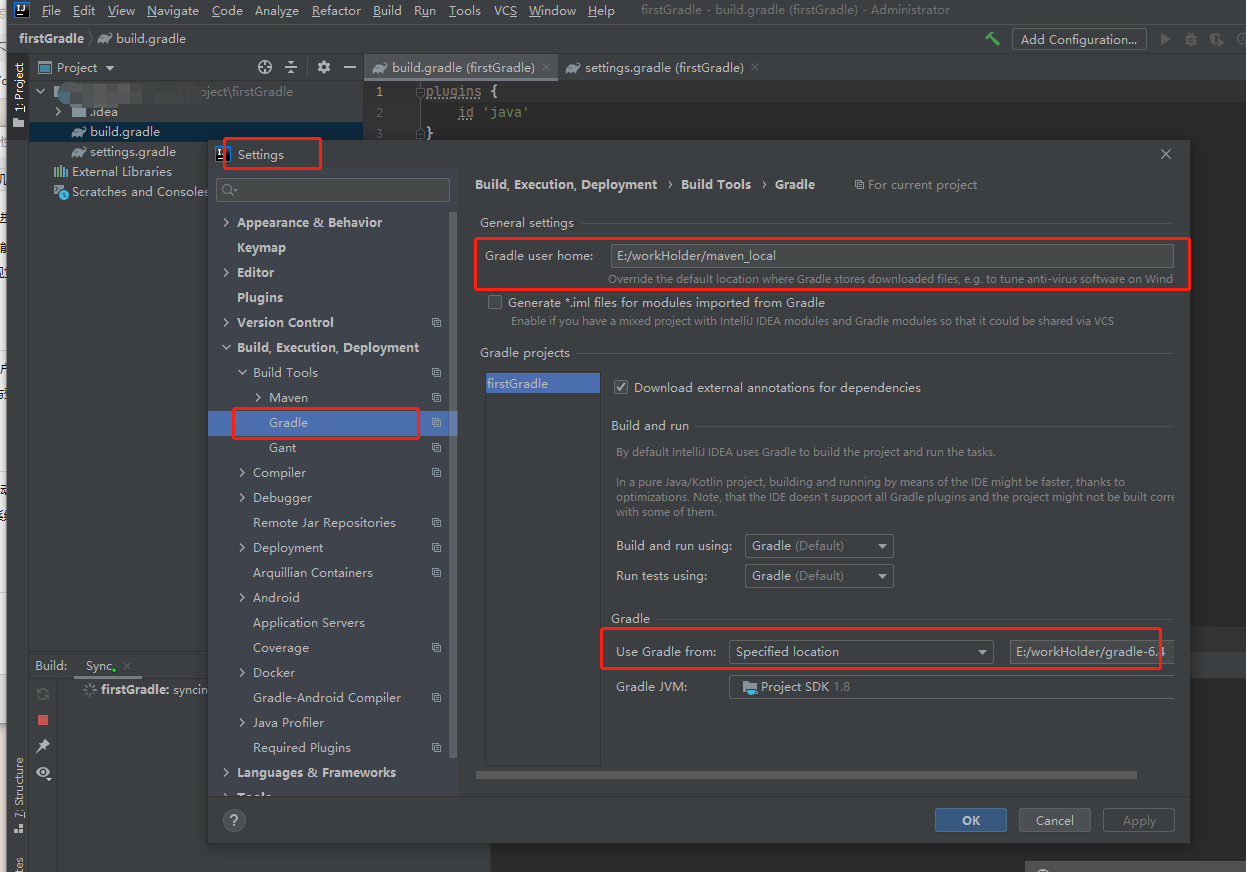Click the OK button
Screen dimensions: 1246x872
click(x=971, y=820)
